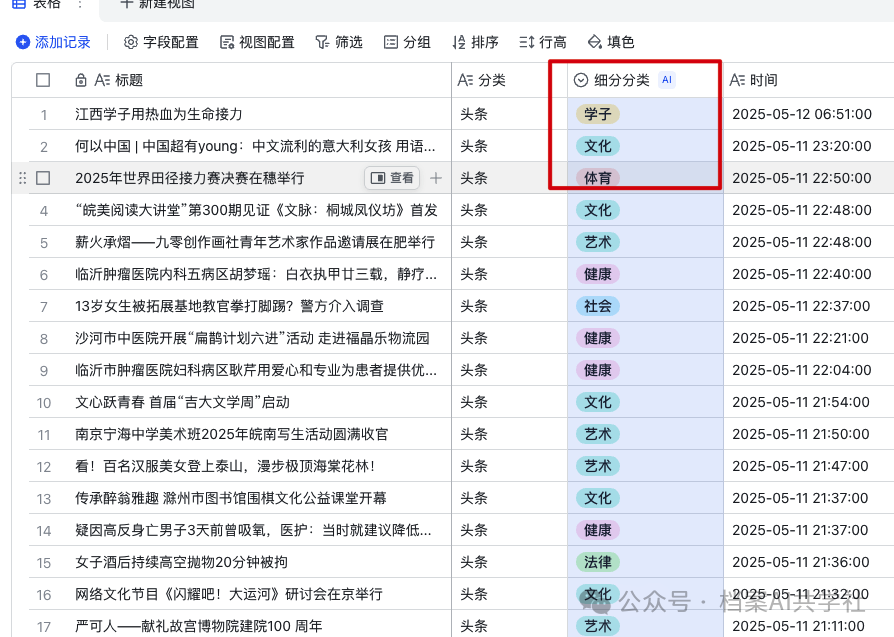
Task: Tick the select-all checkbox in header
Action: pyautogui.click(x=43, y=80)
